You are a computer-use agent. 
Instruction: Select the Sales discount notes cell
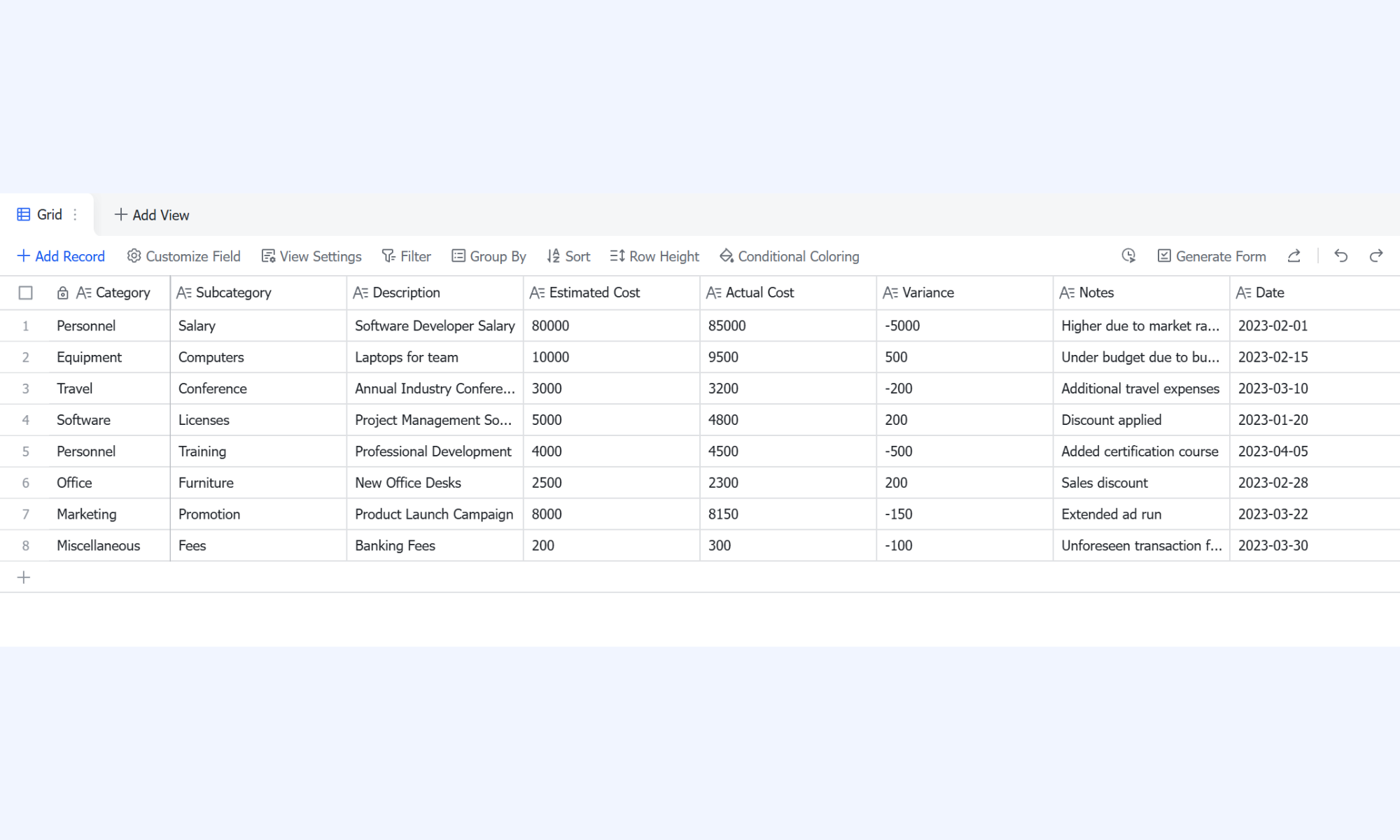pyautogui.click(x=1141, y=482)
